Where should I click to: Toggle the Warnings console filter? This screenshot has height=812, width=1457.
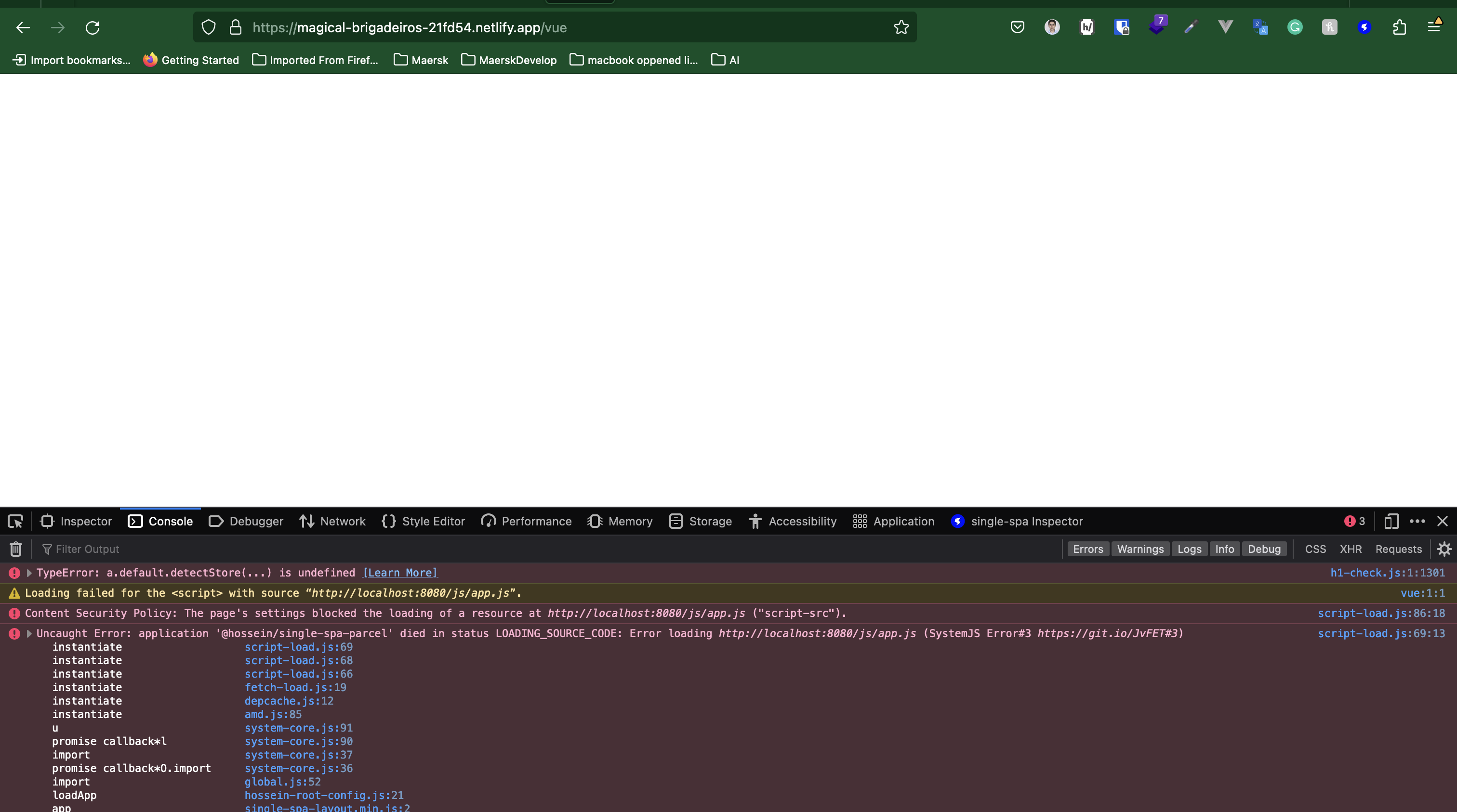pyautogui.click(x=1139, y=549)
